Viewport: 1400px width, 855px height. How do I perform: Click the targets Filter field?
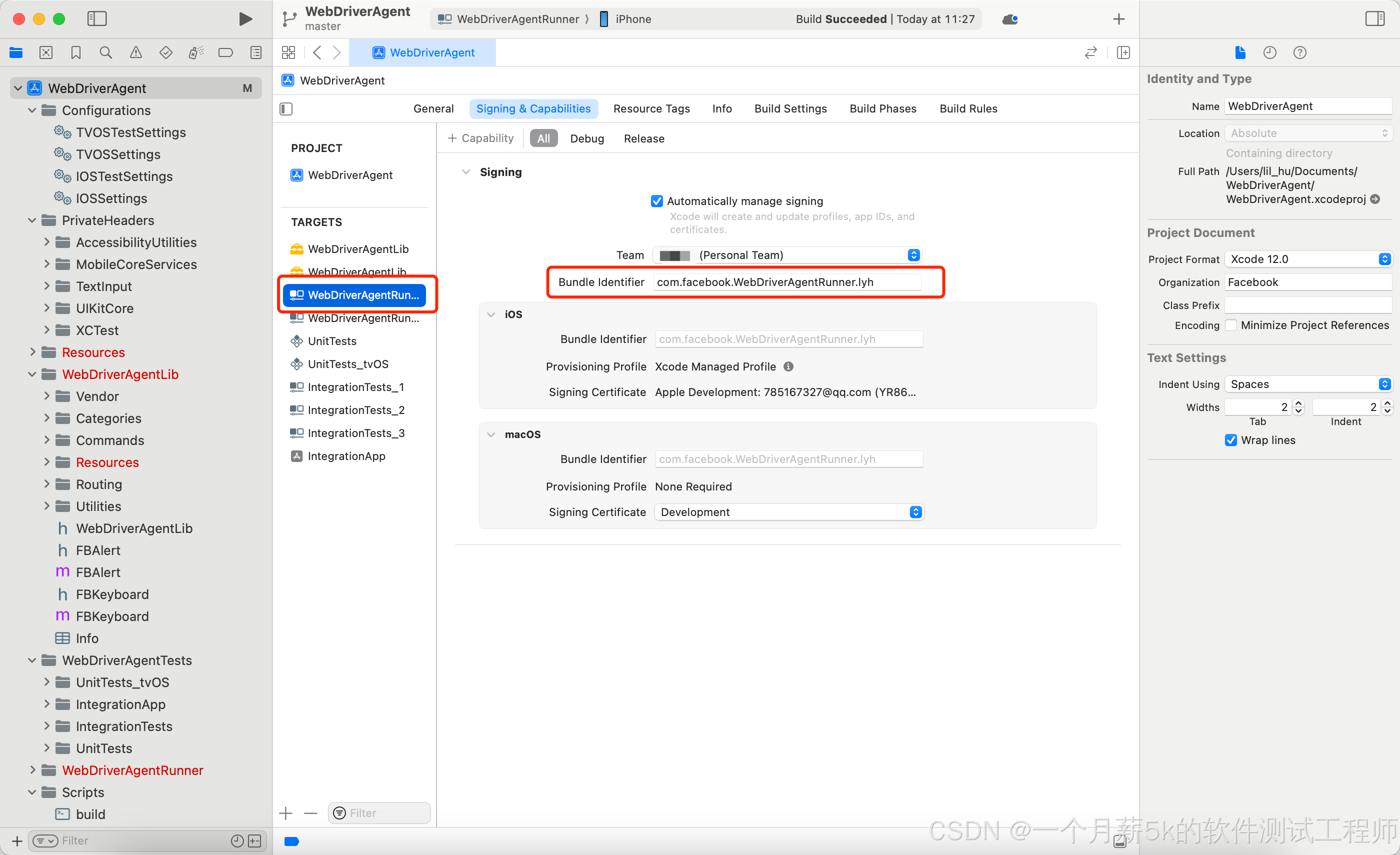tap(379, 813)
